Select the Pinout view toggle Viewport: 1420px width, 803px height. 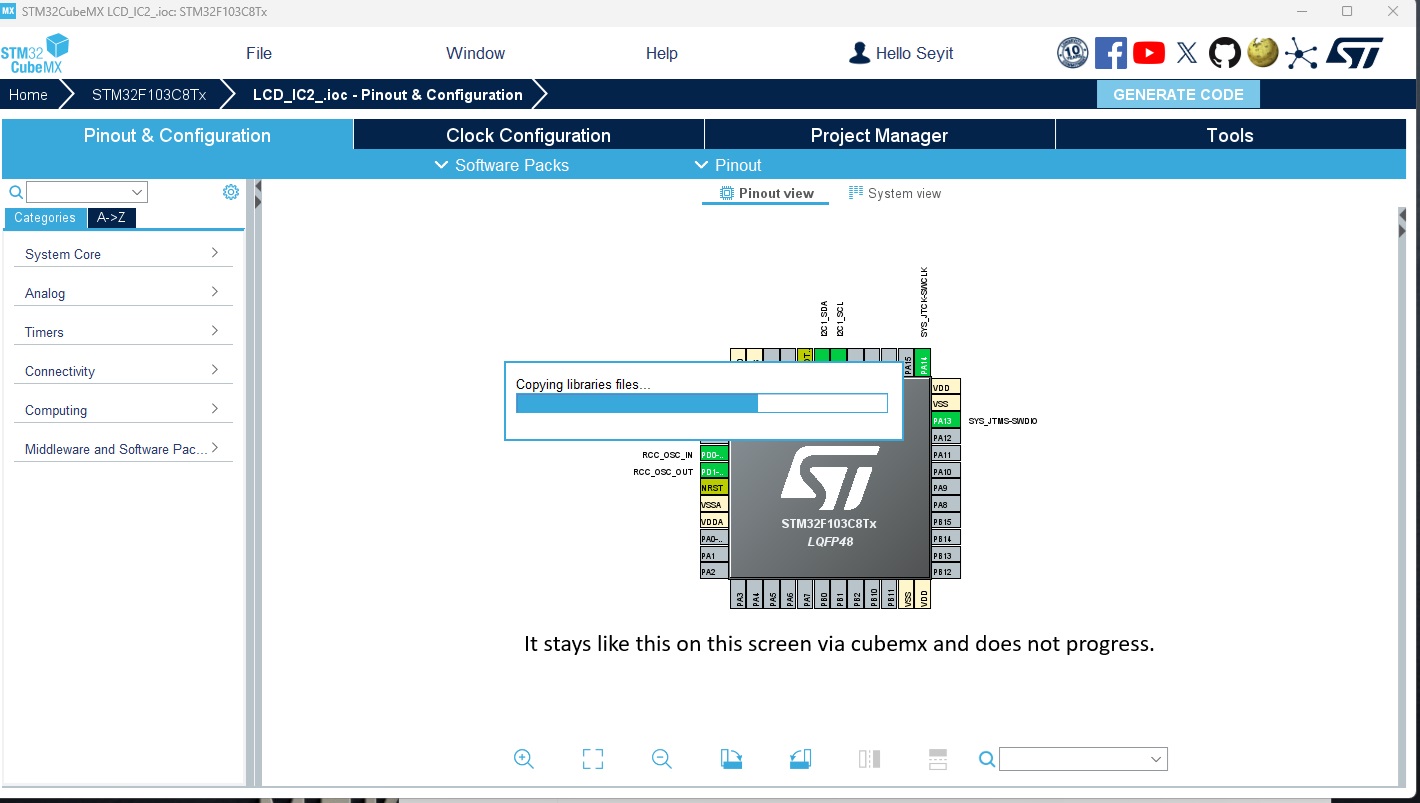pyautogui.click(x=765, y=193)
